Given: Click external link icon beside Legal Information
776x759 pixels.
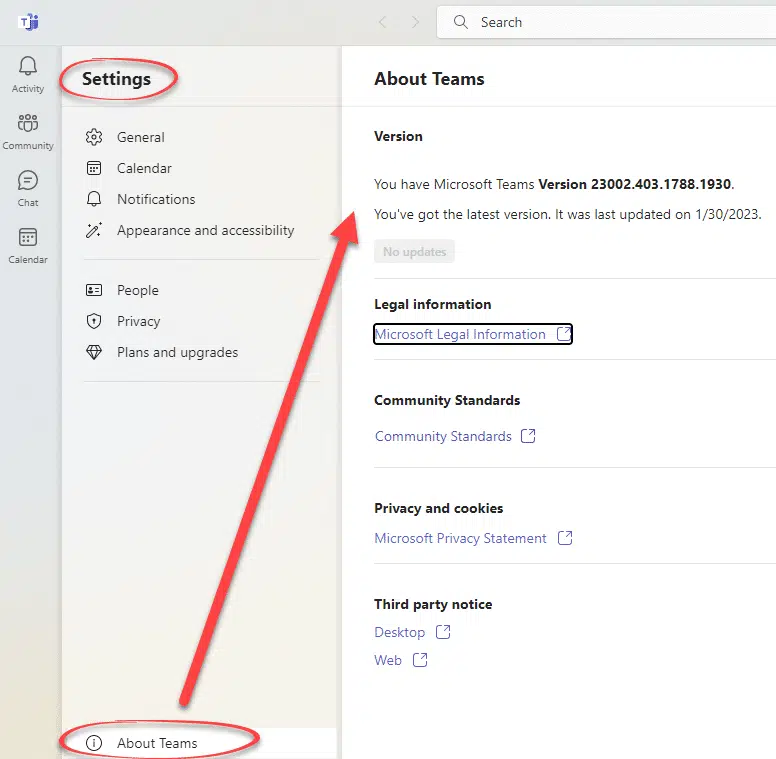Looking at the screenshot, I should (564, 334).
